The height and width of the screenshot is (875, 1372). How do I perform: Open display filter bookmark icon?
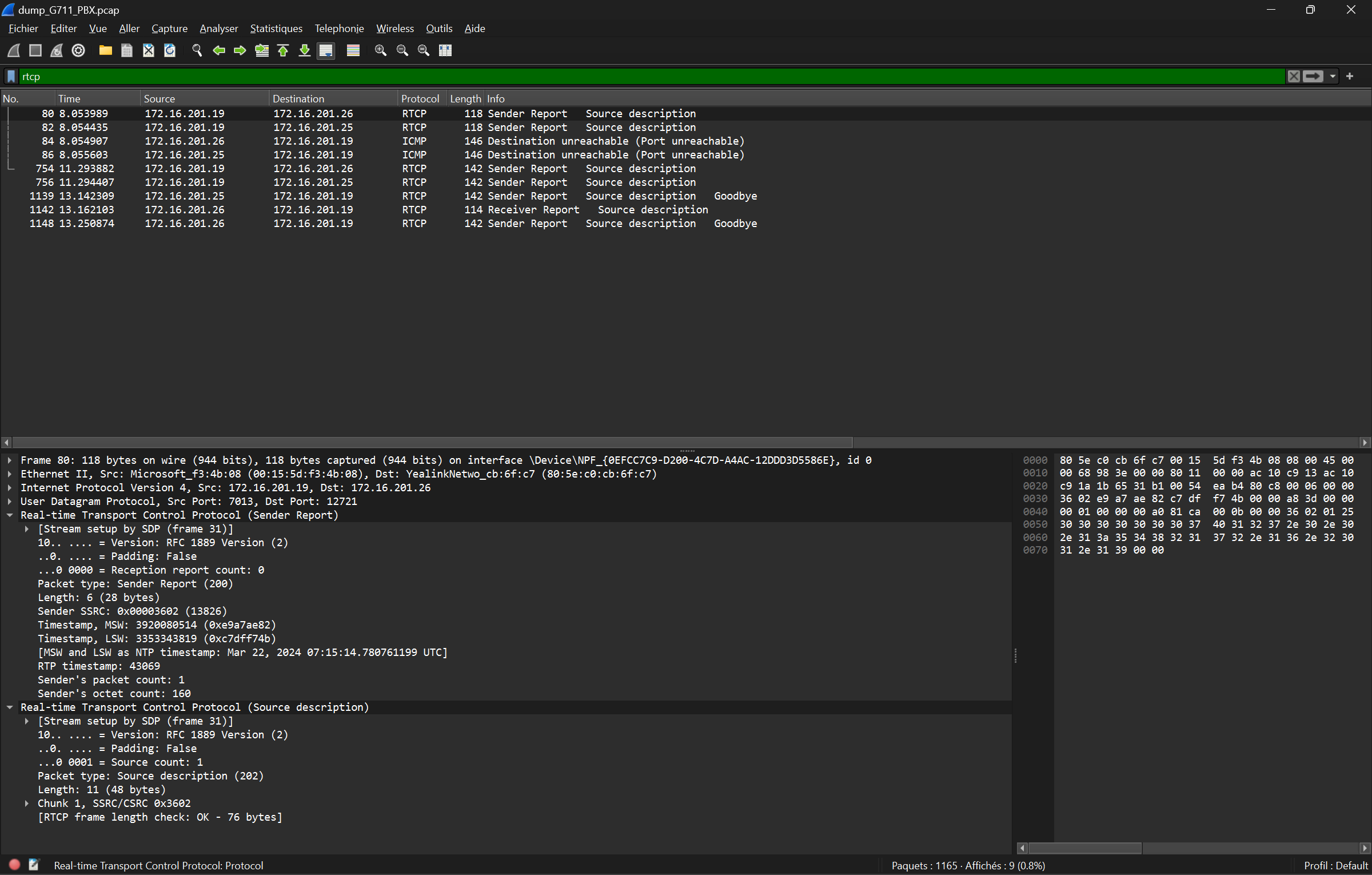tap(11, 76)
